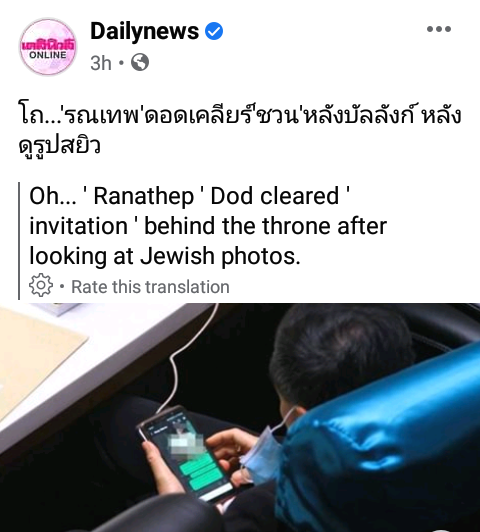The height and width of the screenshot is (532, 480).
Task: Select the original Thai post text
Action: 239,131
